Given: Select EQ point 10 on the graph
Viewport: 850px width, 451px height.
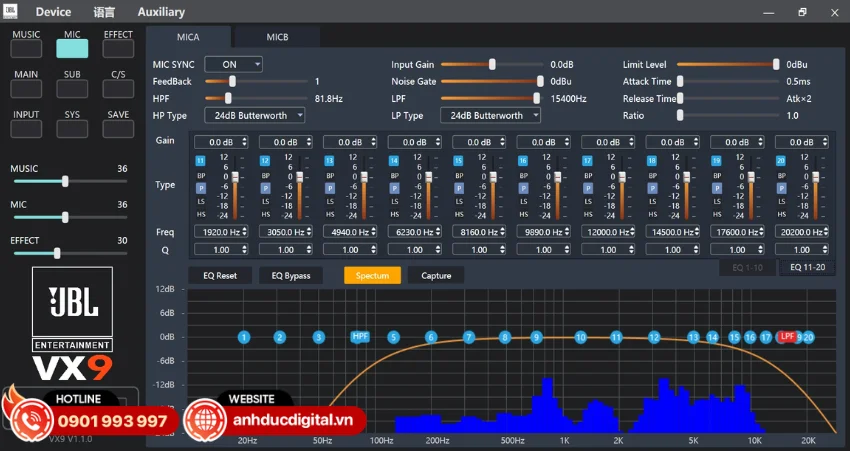Looking at the screenshot, I should (581, 337).
